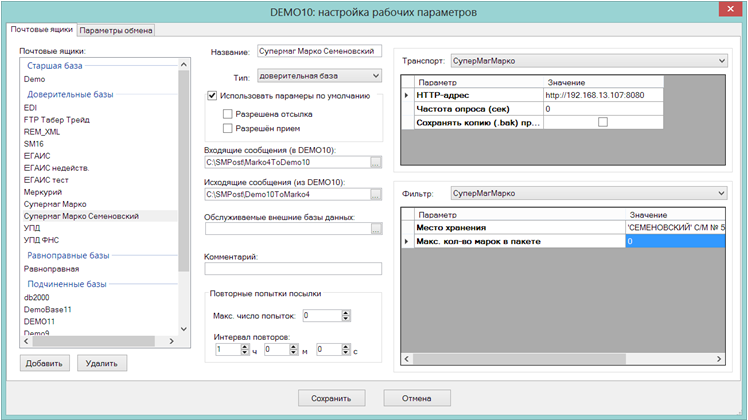This screenshot has width=748, height=420.
Task: Click row marker for Макс. кол-во марок
Action: coord(407,242)
